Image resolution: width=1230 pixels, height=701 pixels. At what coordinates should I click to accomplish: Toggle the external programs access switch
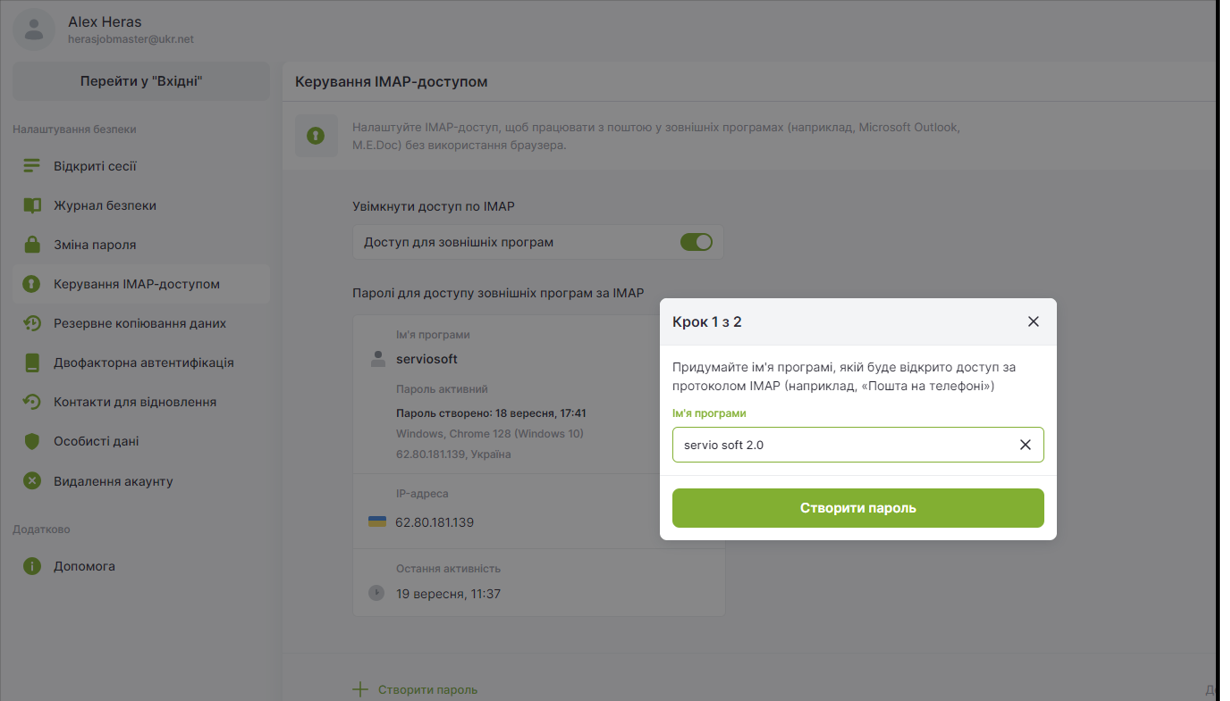pos(696,242)
